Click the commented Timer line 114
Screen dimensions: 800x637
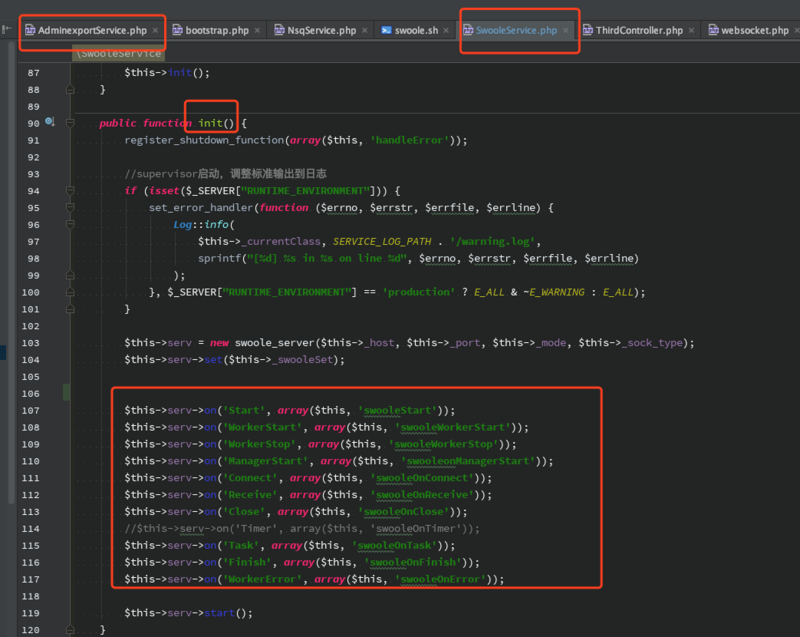302,528
